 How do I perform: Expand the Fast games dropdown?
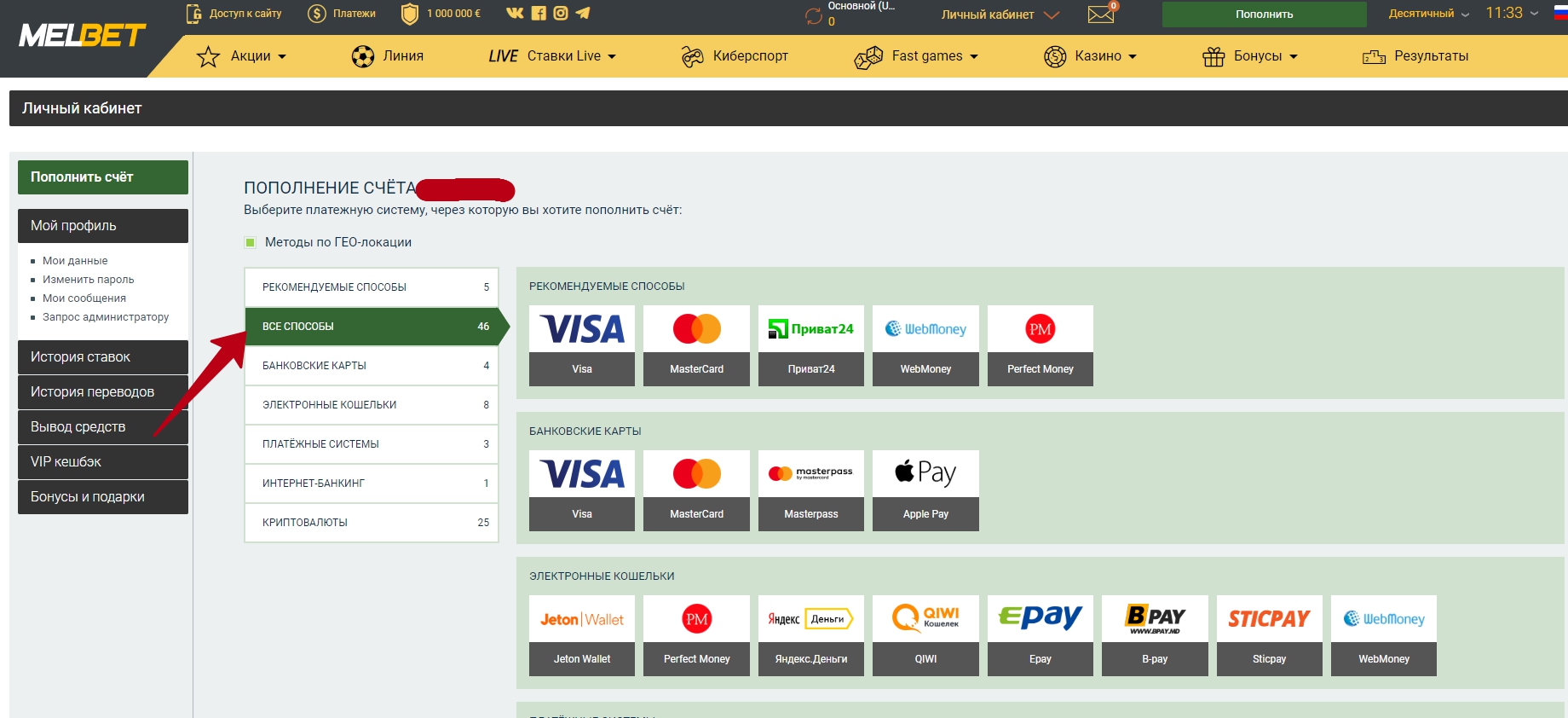pyautogui.click(x=916, y=56)
